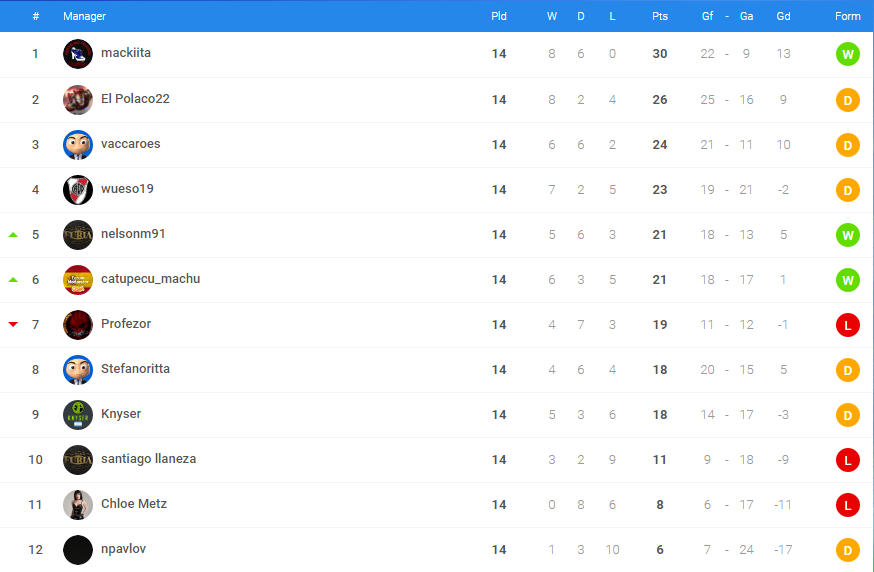Click santiago llaneza manager name
Screen dimensions: 874x572
[x=148, y=459]
